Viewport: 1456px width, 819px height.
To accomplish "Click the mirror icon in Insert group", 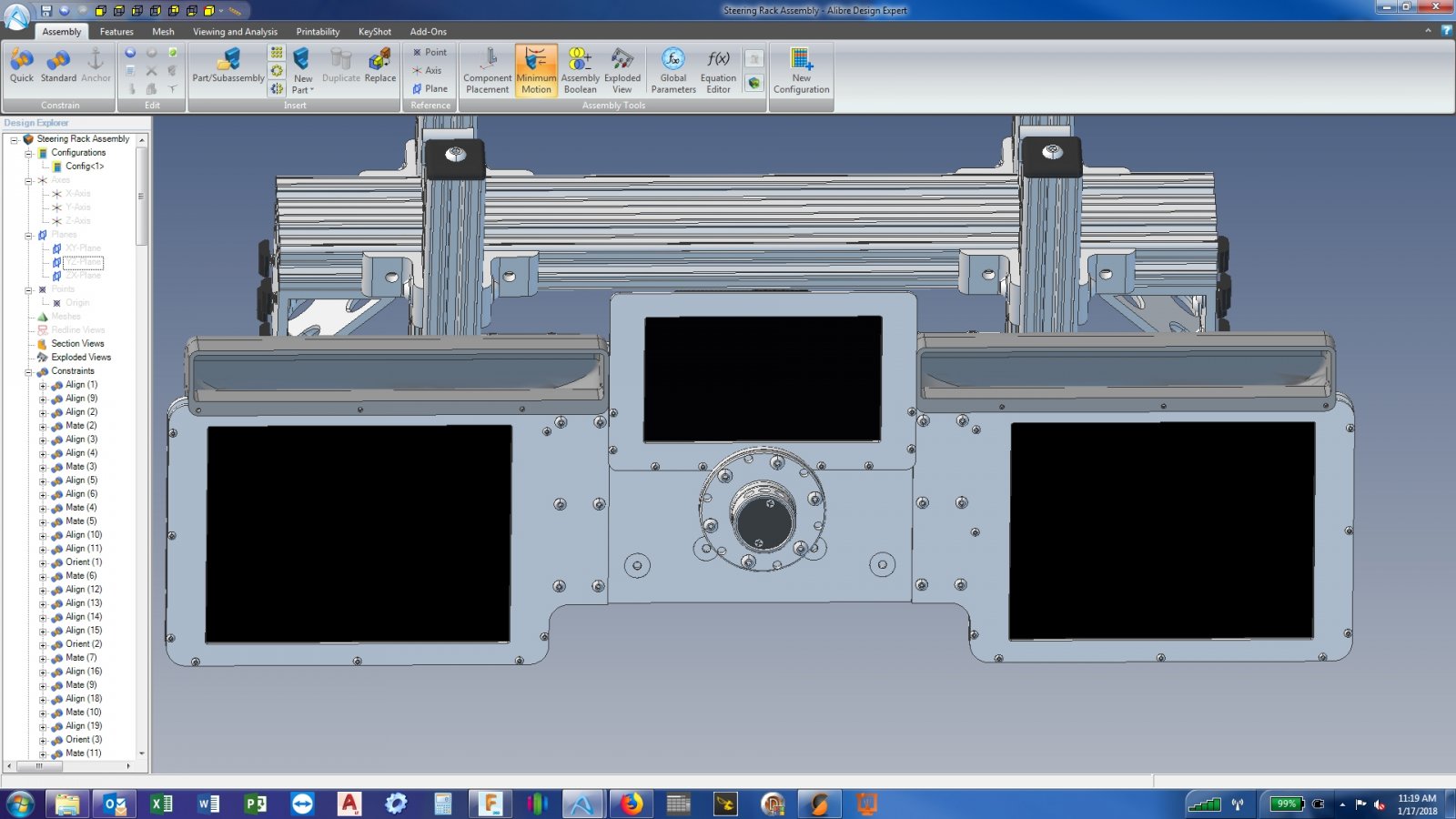I will click(x=277, y=89).
